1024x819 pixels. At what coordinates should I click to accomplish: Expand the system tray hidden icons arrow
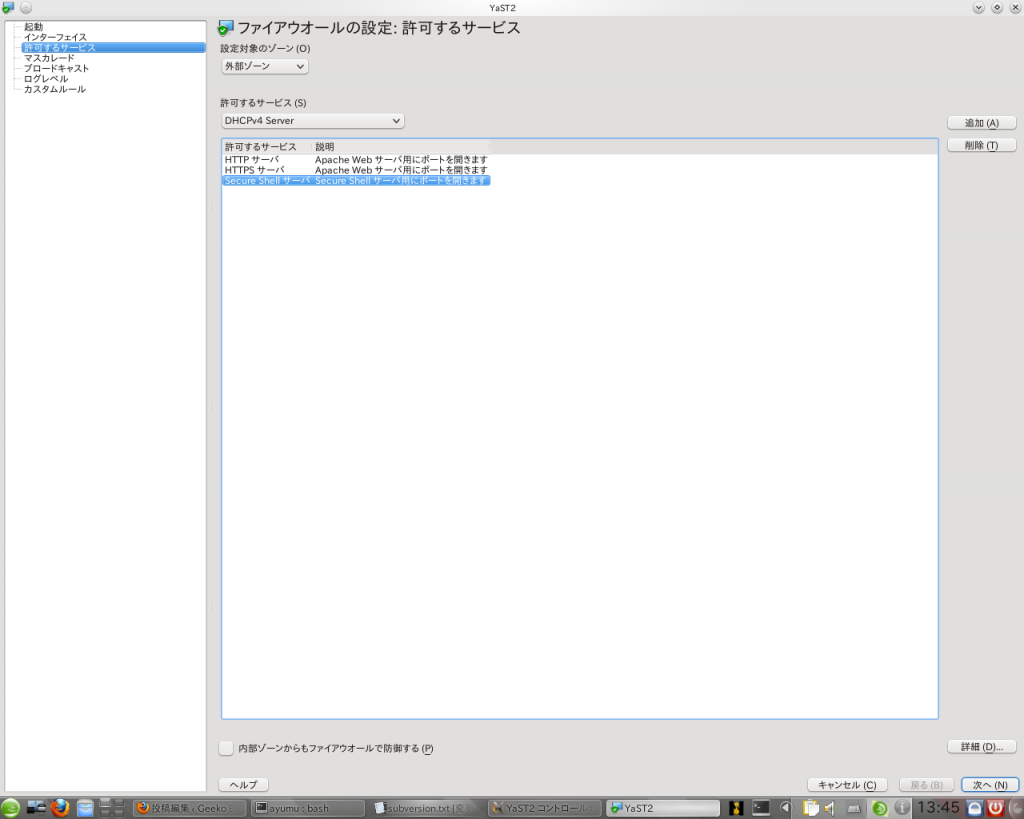tap(787, 806)
